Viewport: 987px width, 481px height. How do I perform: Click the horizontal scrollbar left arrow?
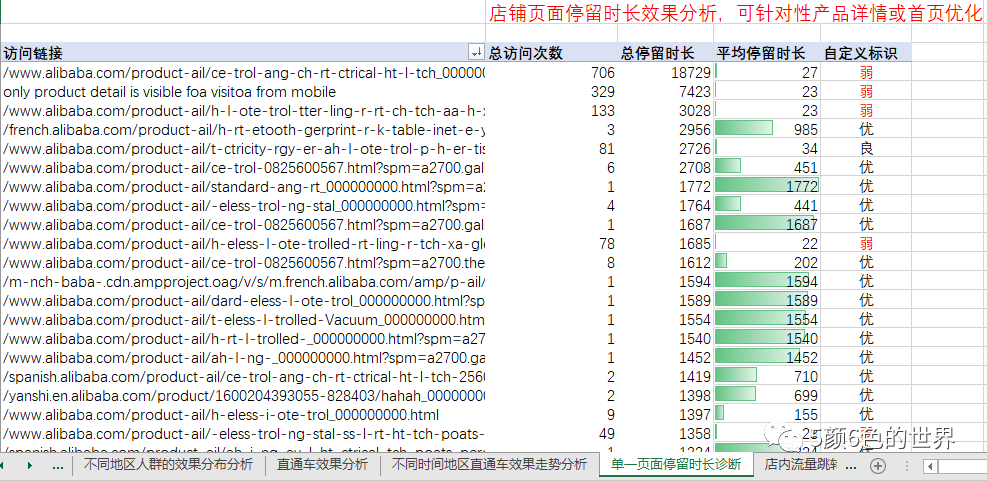tap(929, 466)
